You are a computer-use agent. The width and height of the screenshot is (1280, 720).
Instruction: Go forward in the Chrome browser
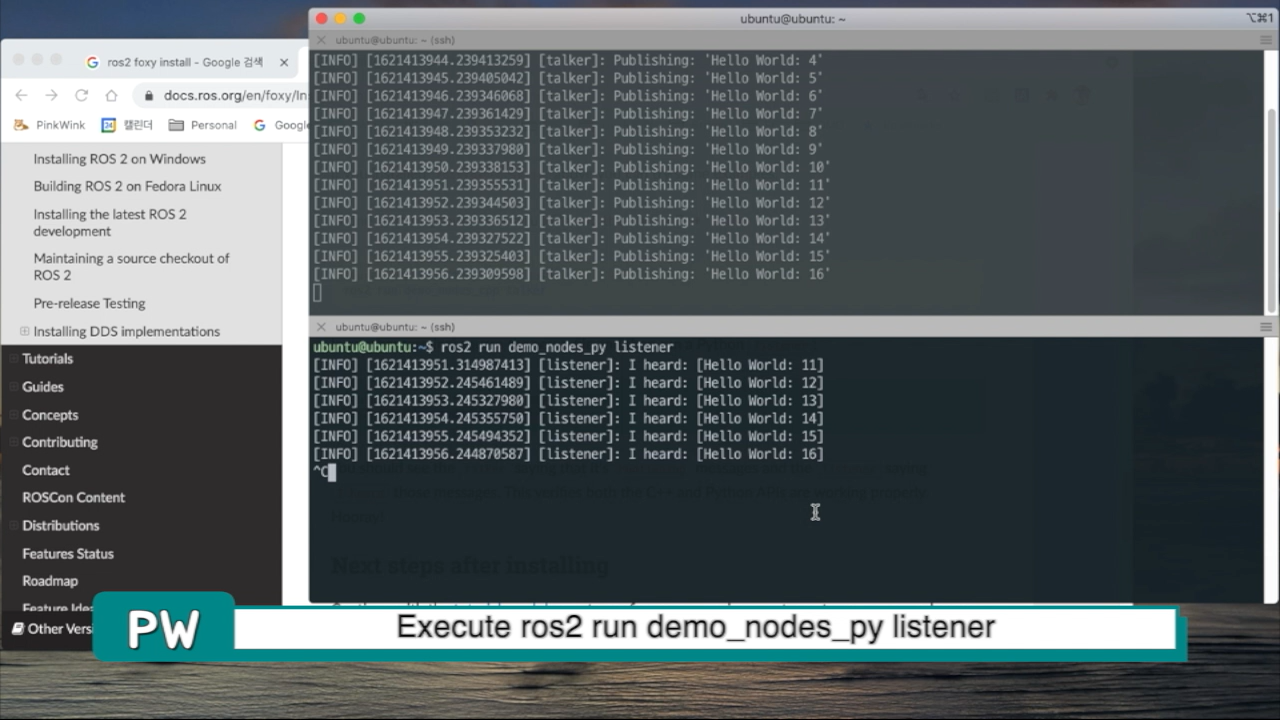51,95
